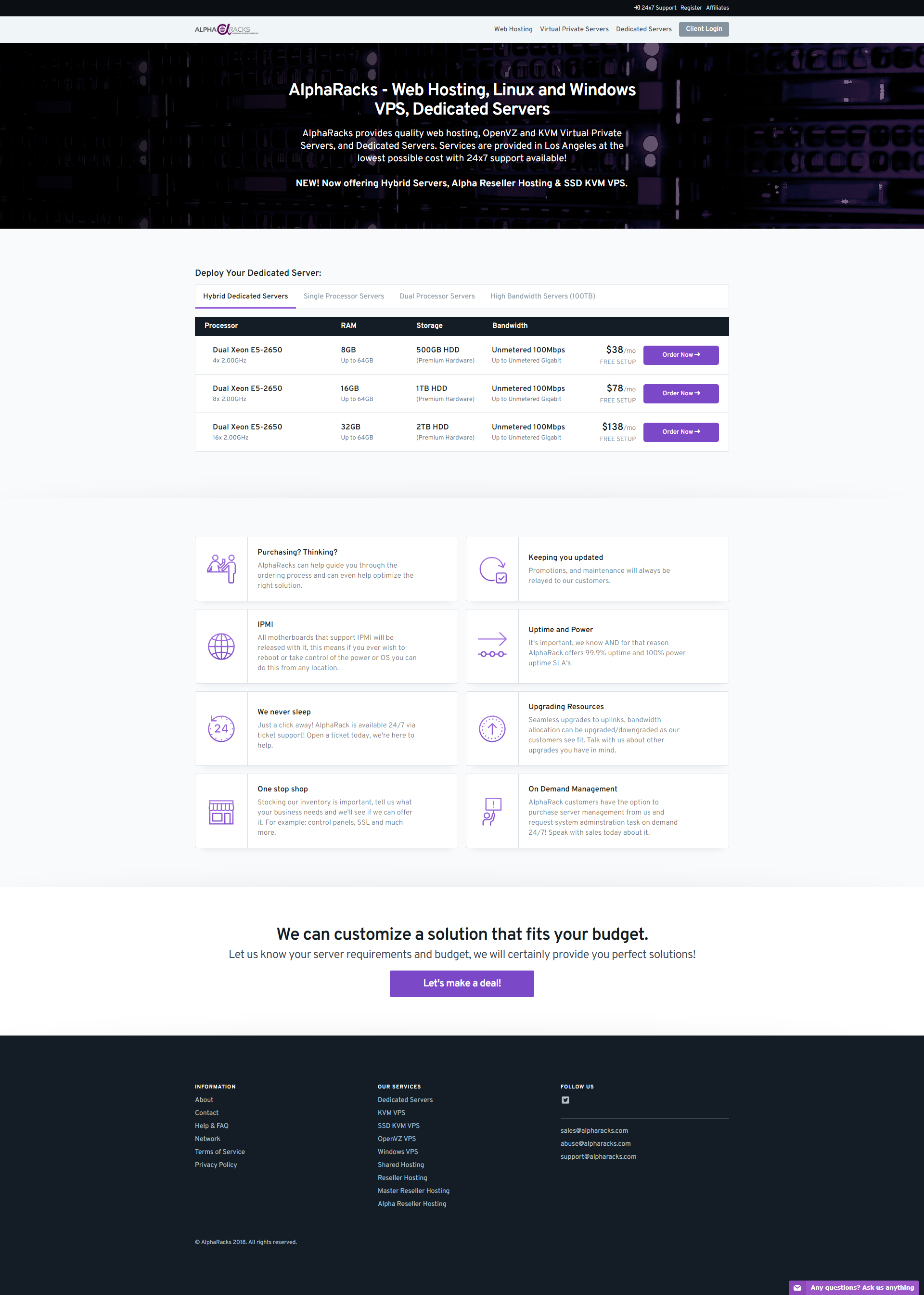Image resolution: width=924 pixels, height=1295 pixels.
Task: Click the We never sleep 24 icon
Action: tap(221, 728)
